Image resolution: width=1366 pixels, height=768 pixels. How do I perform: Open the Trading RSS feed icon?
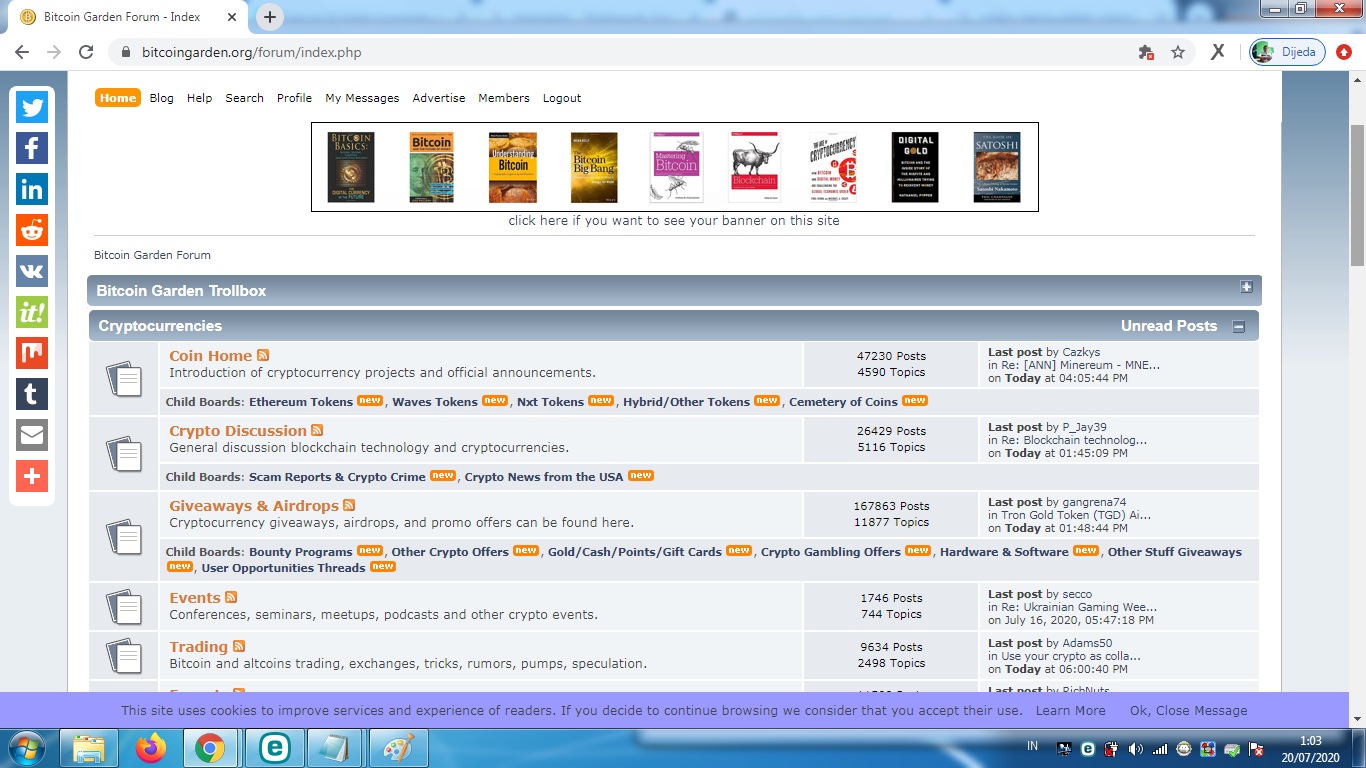[x=239, y=646]
